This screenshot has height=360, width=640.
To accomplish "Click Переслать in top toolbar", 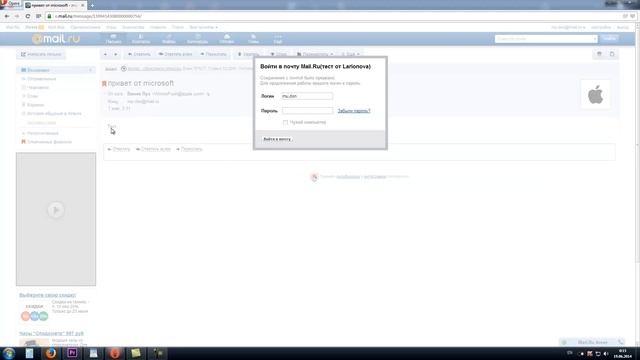I will click(213, 54).
